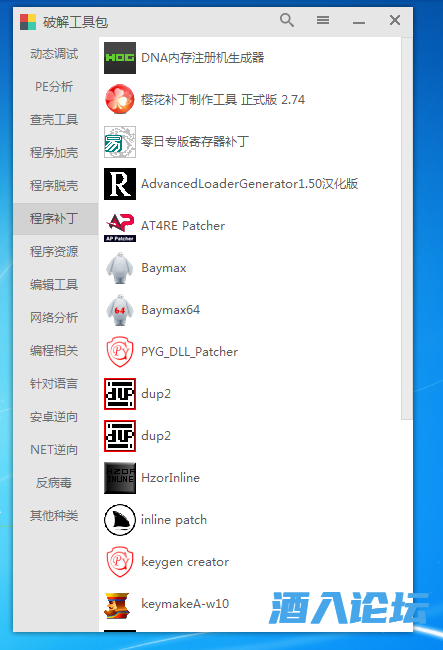Select the PE分析 category

tap(54, 87)
